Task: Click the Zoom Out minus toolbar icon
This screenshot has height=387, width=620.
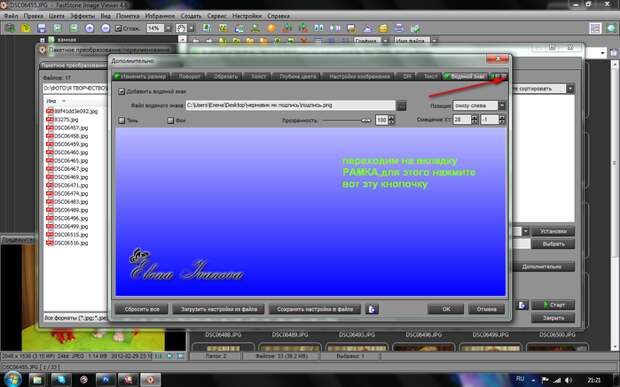Action: [106, 28]
